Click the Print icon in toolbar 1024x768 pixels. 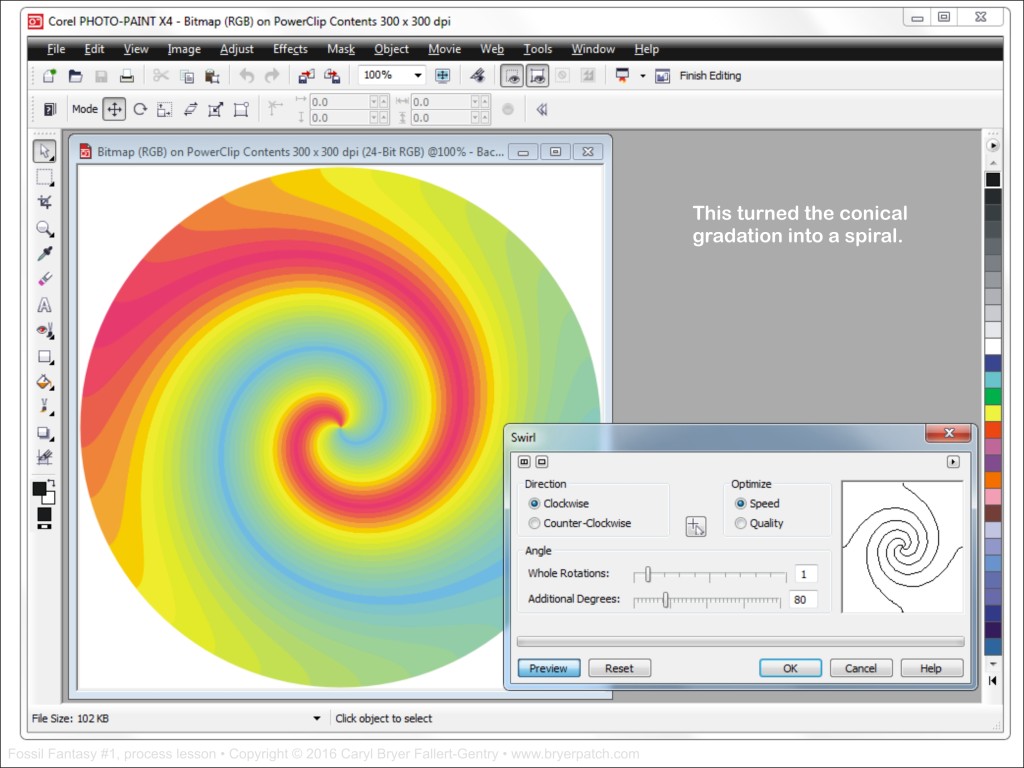(x=127, y=76)
